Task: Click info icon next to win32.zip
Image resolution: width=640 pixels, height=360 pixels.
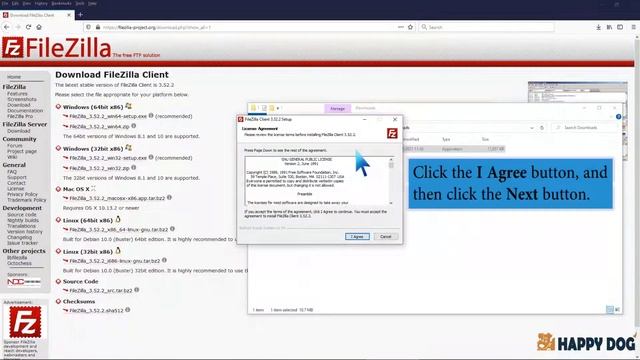Action: click(133, 167)
